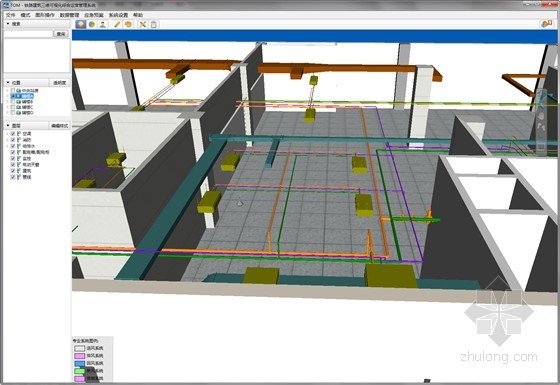
Task: Uncheck the 消防 layer checkbox
Action: point(13,140)
